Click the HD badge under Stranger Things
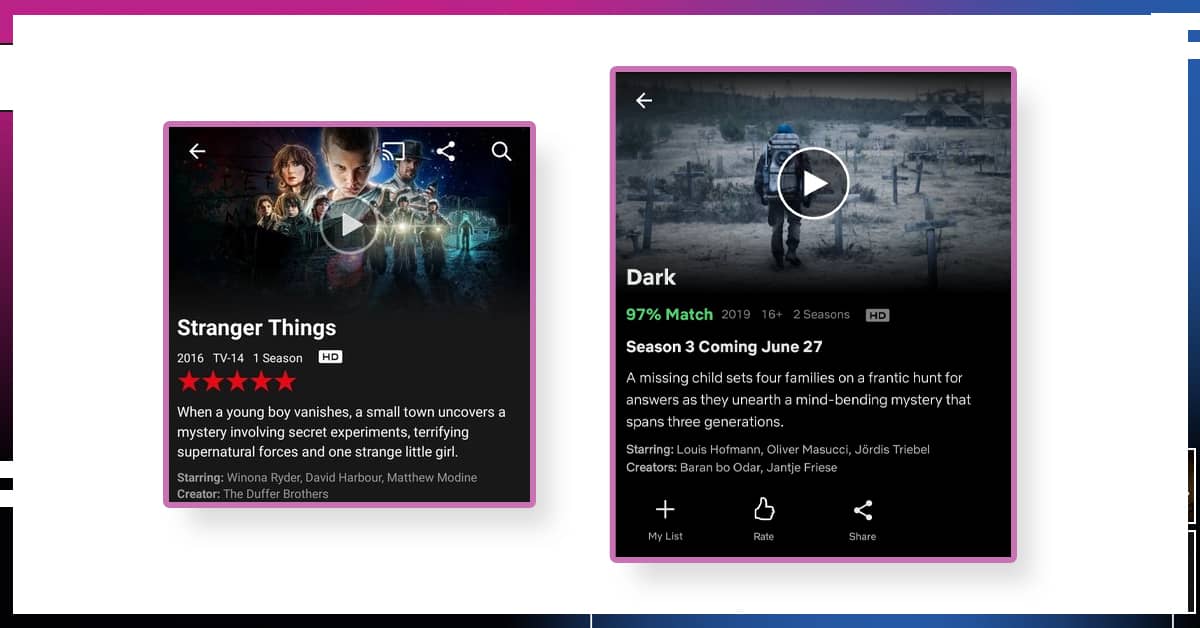1200x628 pixels. click(x=330, y=357)
